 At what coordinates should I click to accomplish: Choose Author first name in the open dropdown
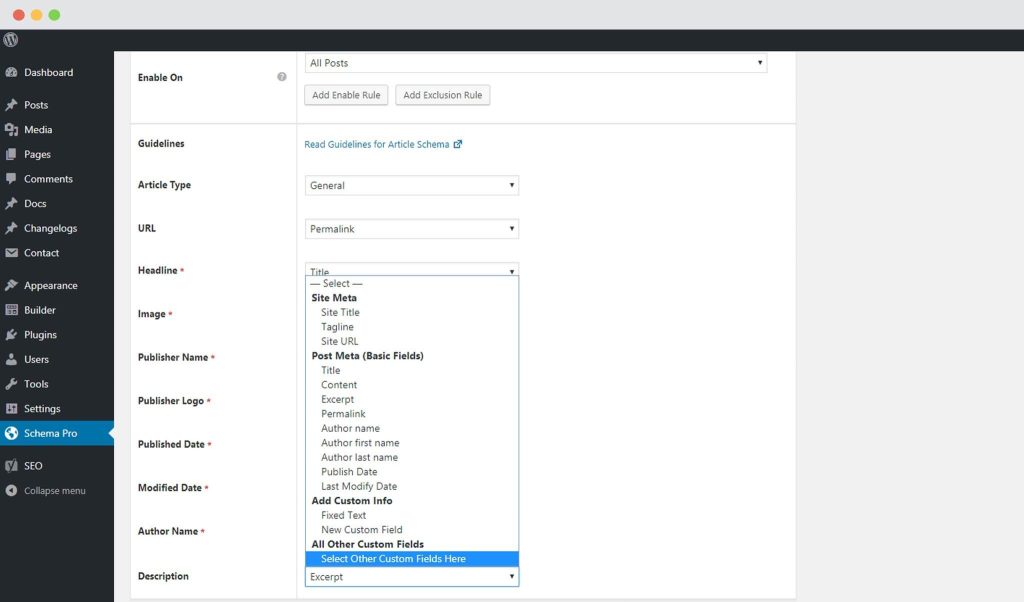coord(359,442)
